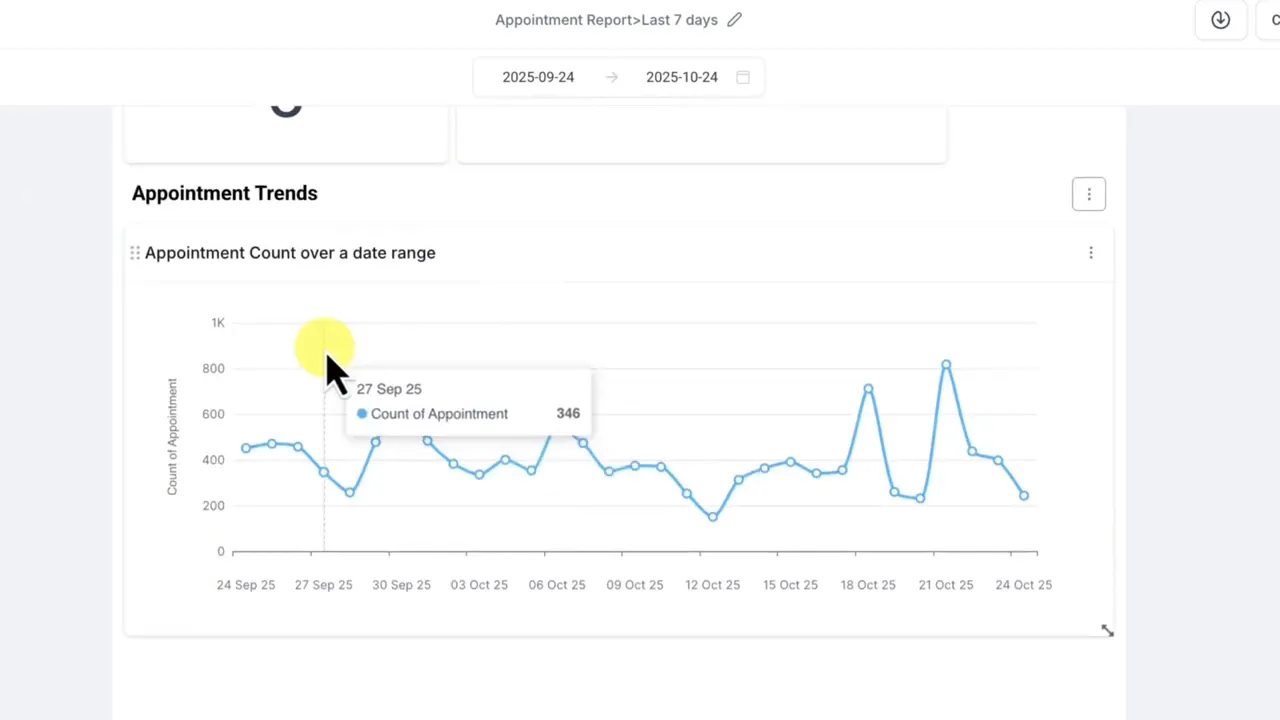Click the '21 Oct 25' axis label
1280x720 pixels.
point(946,585)
